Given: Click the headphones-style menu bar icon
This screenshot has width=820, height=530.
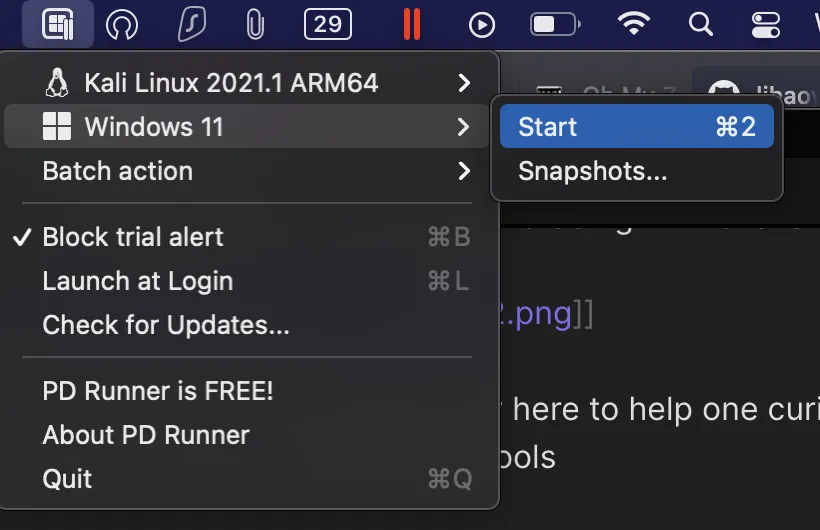Looking at the screenshot, I should click(122, 25).
